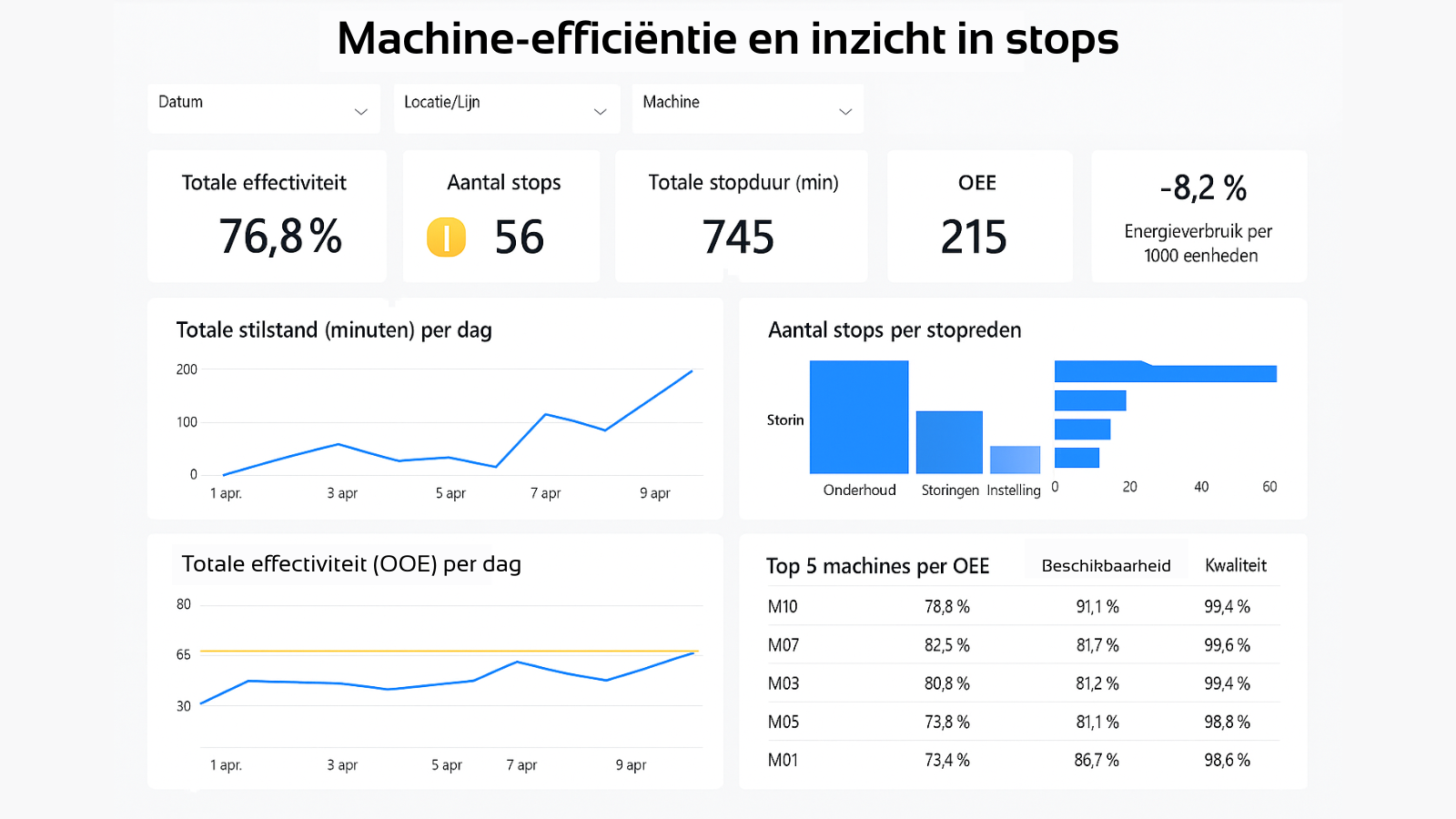This screenshot has width=1456, height=819.
Task: Select machine row M07
Action: (1022, 644)
